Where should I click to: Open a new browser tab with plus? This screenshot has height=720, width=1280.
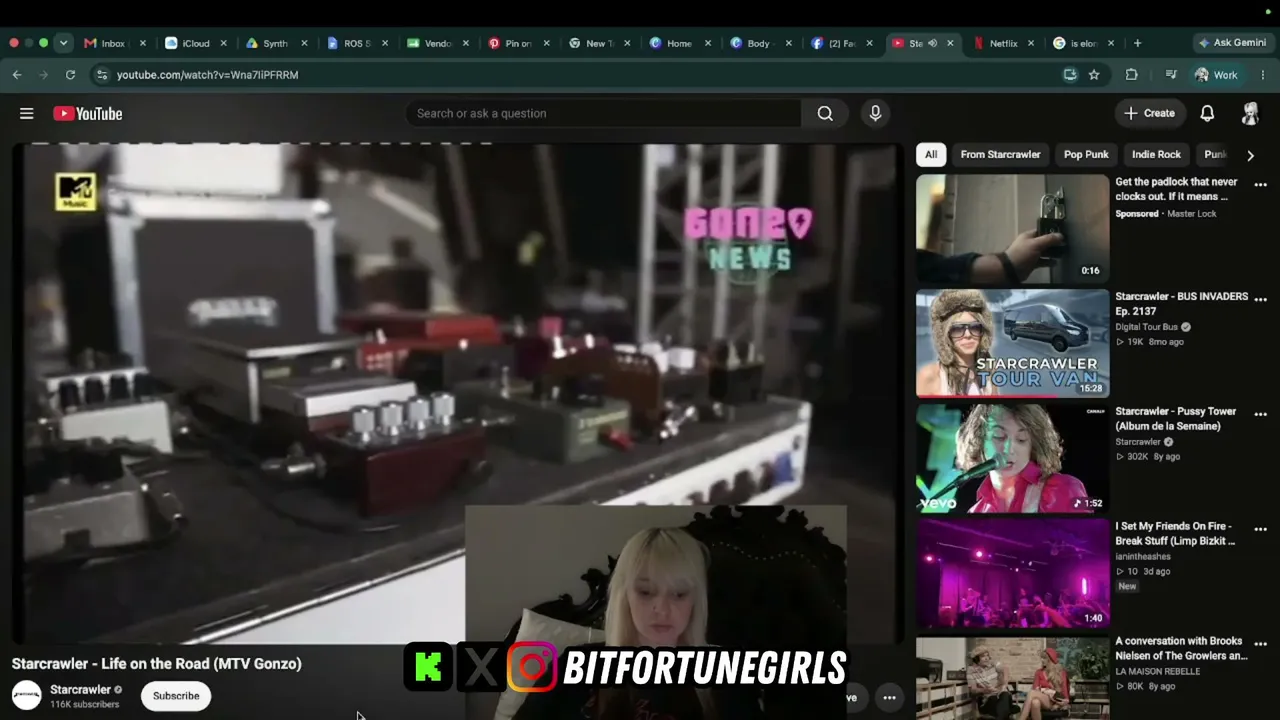pyautogui.click(x=1137, y=43)
